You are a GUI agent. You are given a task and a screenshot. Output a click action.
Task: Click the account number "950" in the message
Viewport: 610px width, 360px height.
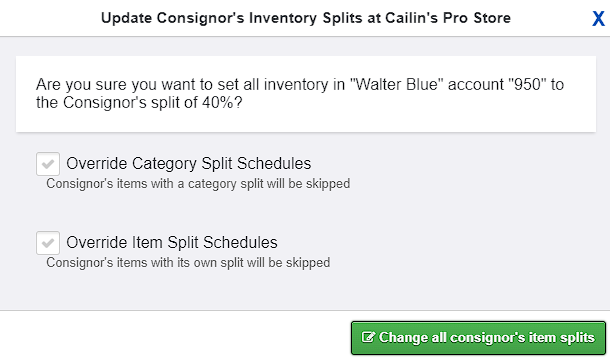[528, 84]
